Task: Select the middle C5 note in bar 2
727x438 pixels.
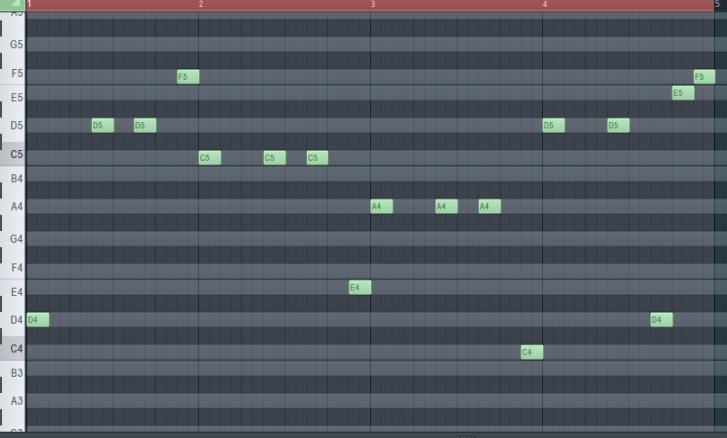Action: pos(275,158)
